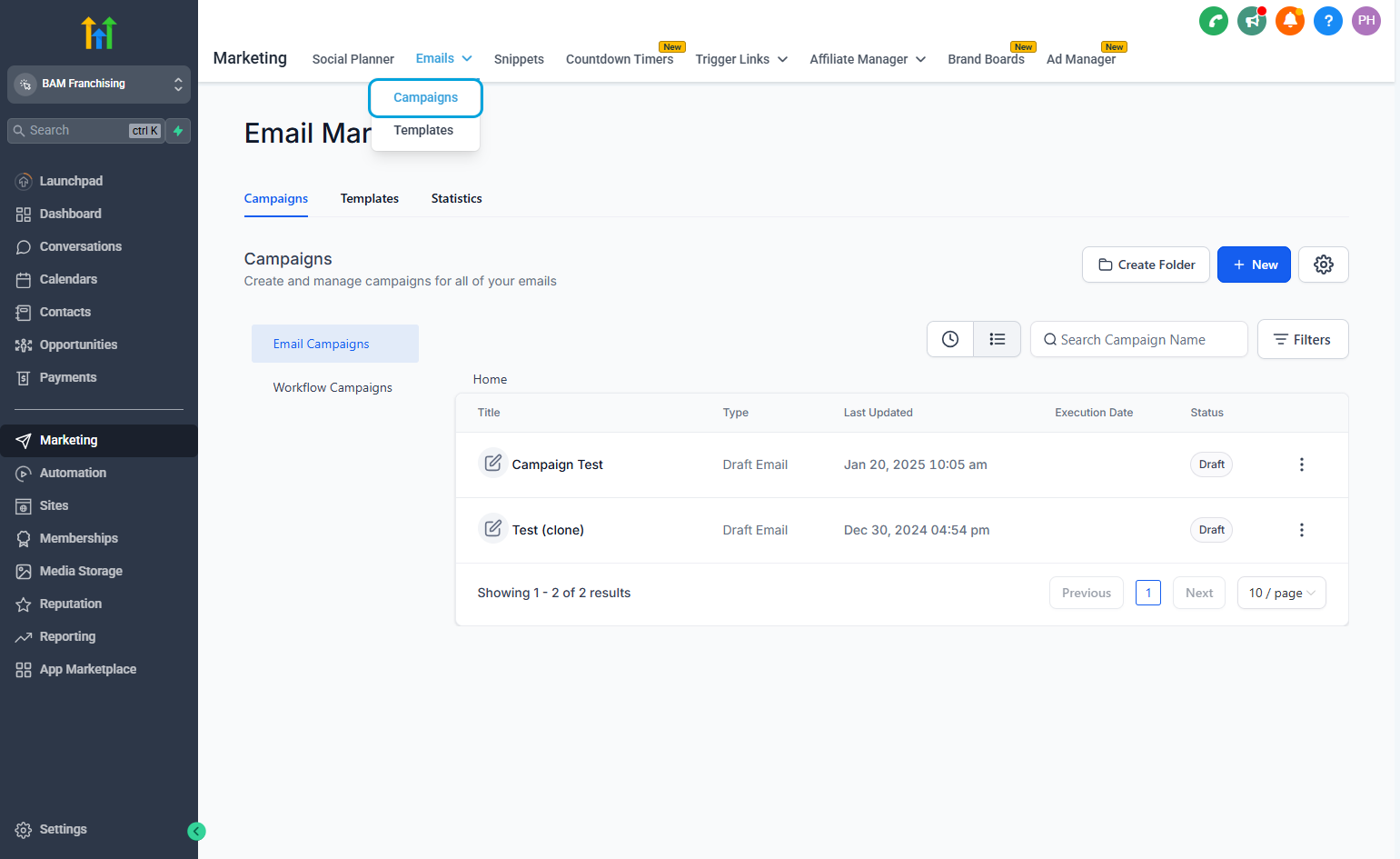Click the Next pagination button
The image size is (1400, 859).
click(x=1199, y=593)
